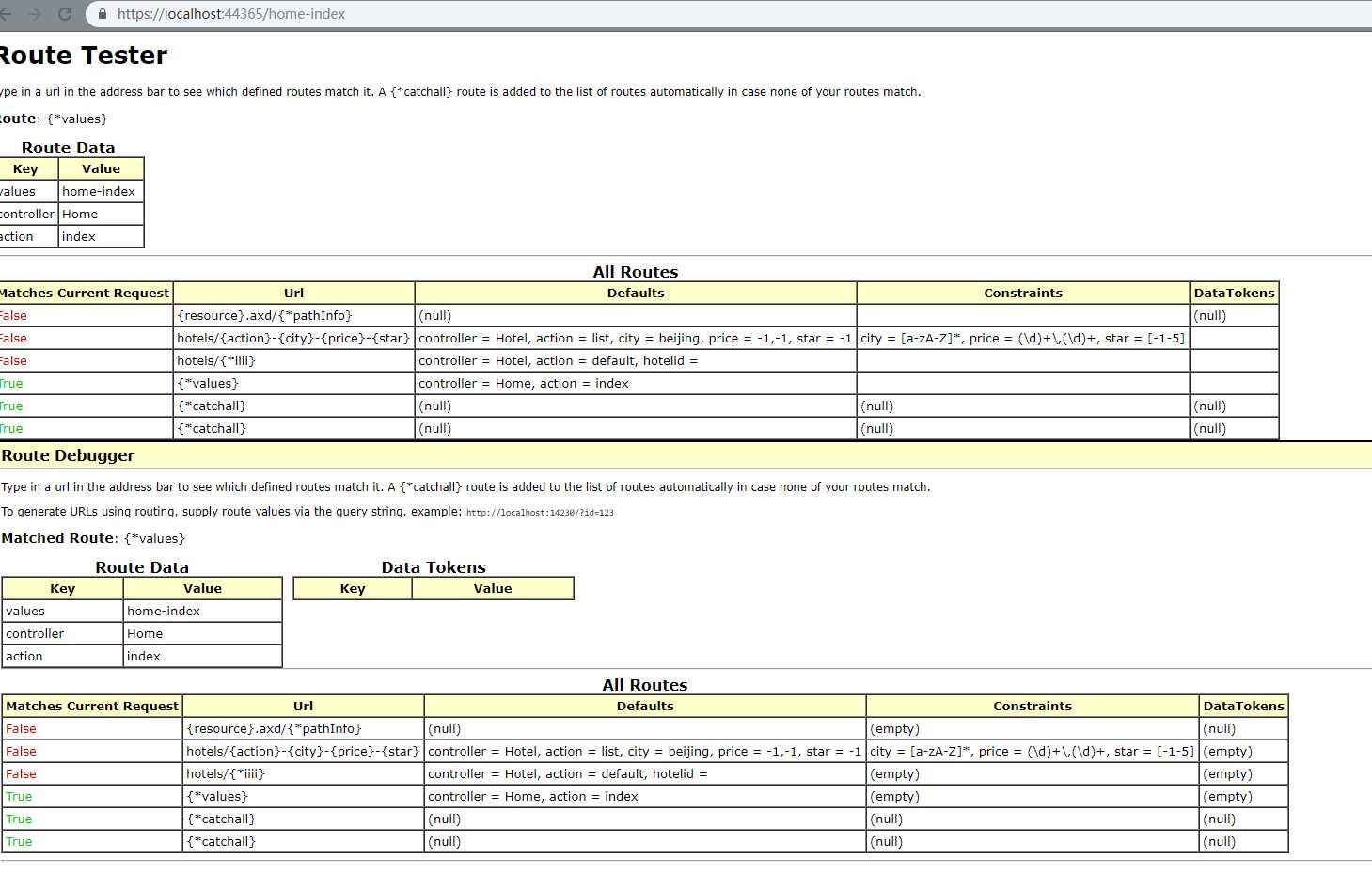Click "values" key in Route Debugger's Route Data
1372x875 pixels.
(x=25, y=611)
